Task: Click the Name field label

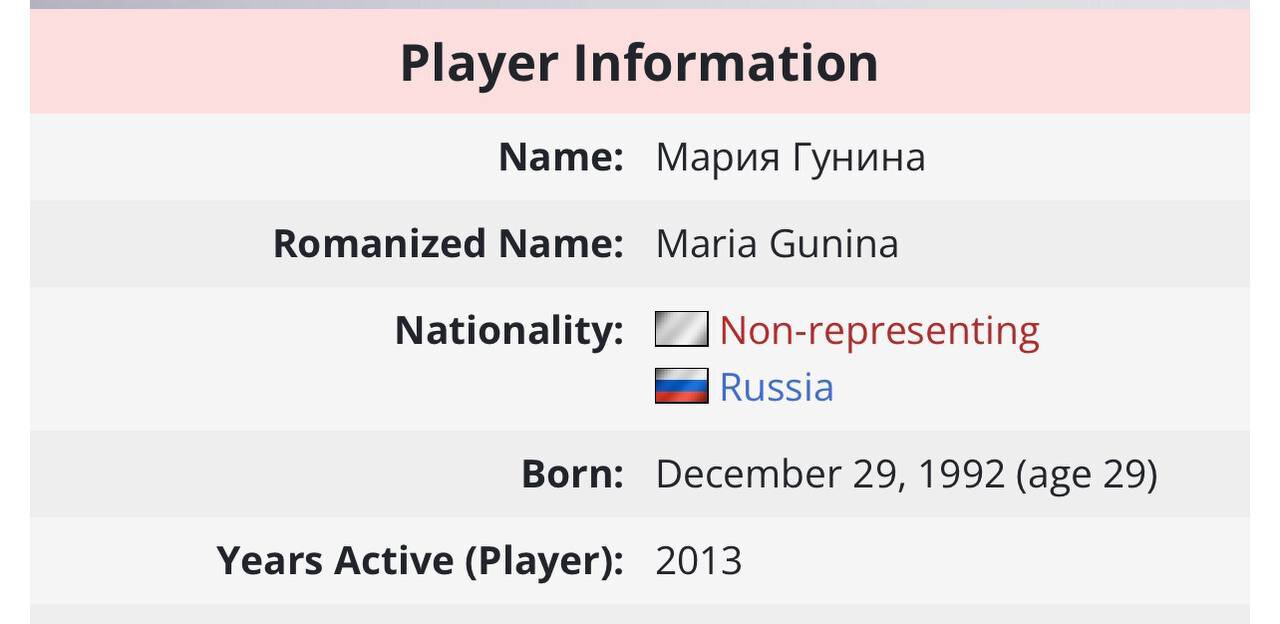Action: click(561, 157)
